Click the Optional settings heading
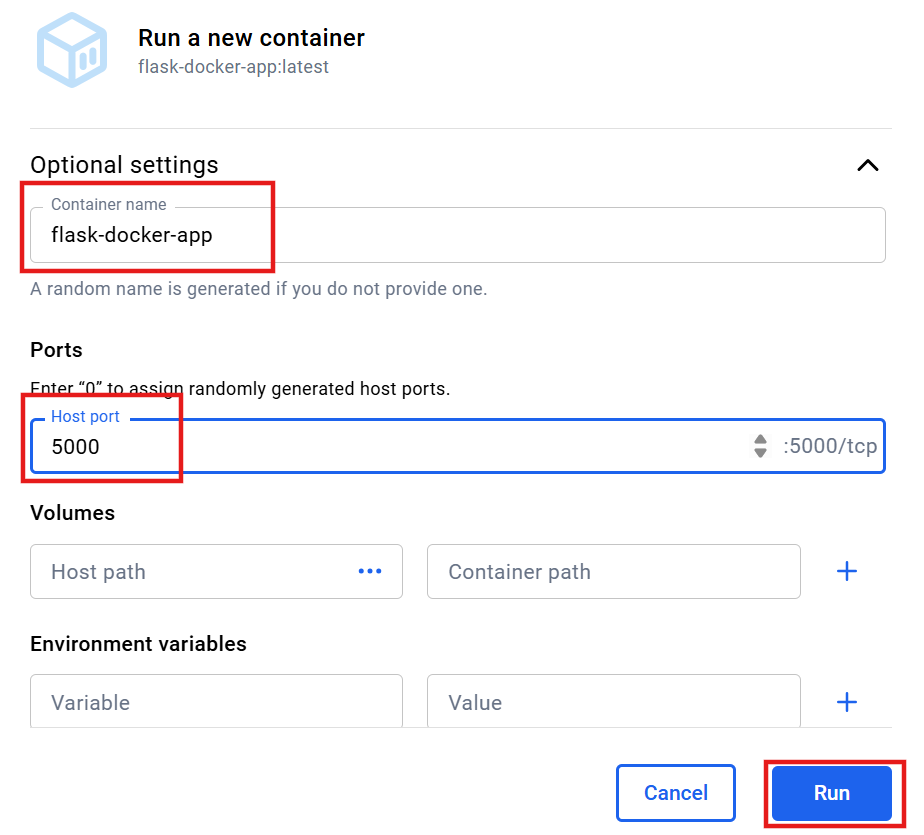 pos(124,165)
